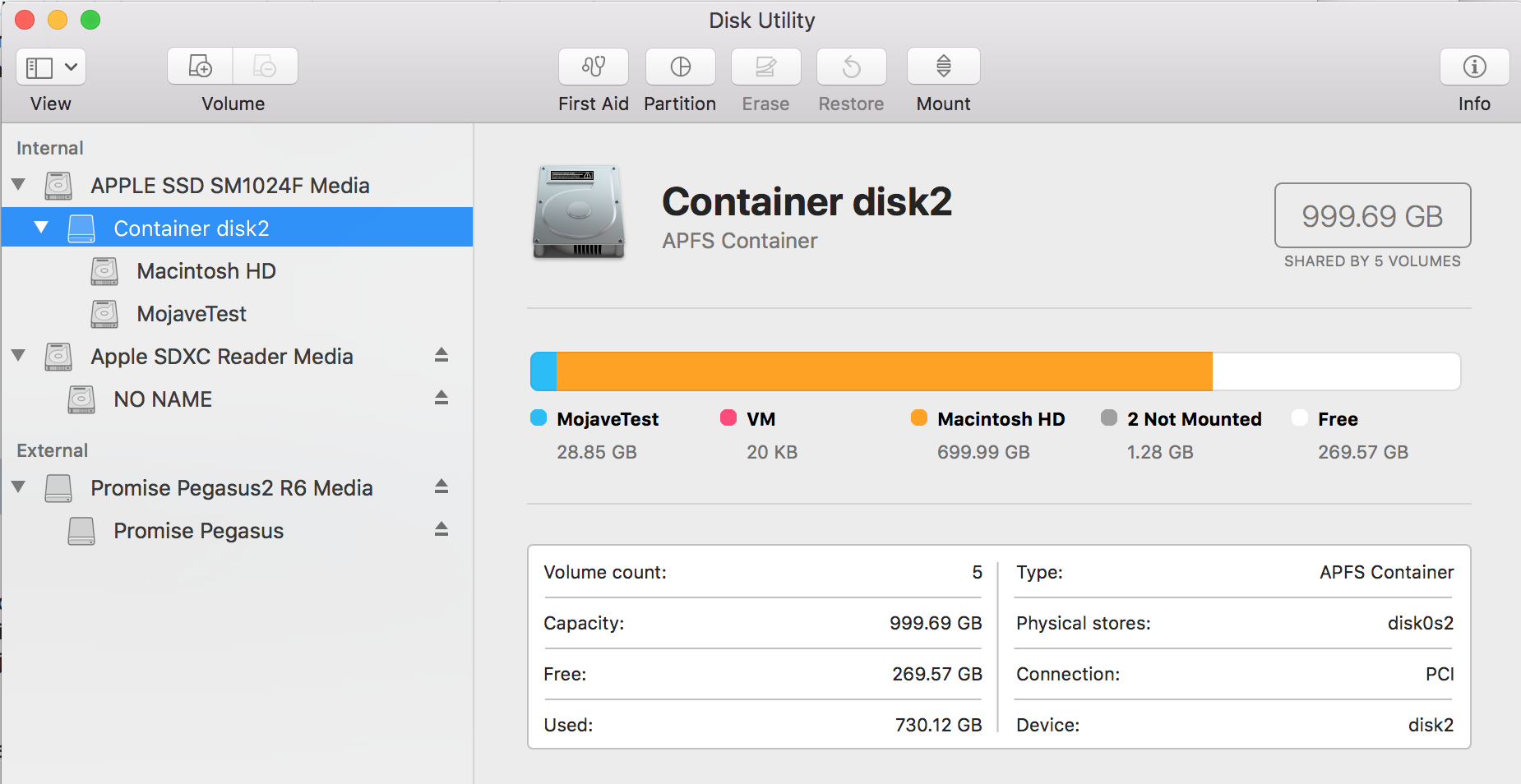Open the View sidebar dropdown

(51, 67)
